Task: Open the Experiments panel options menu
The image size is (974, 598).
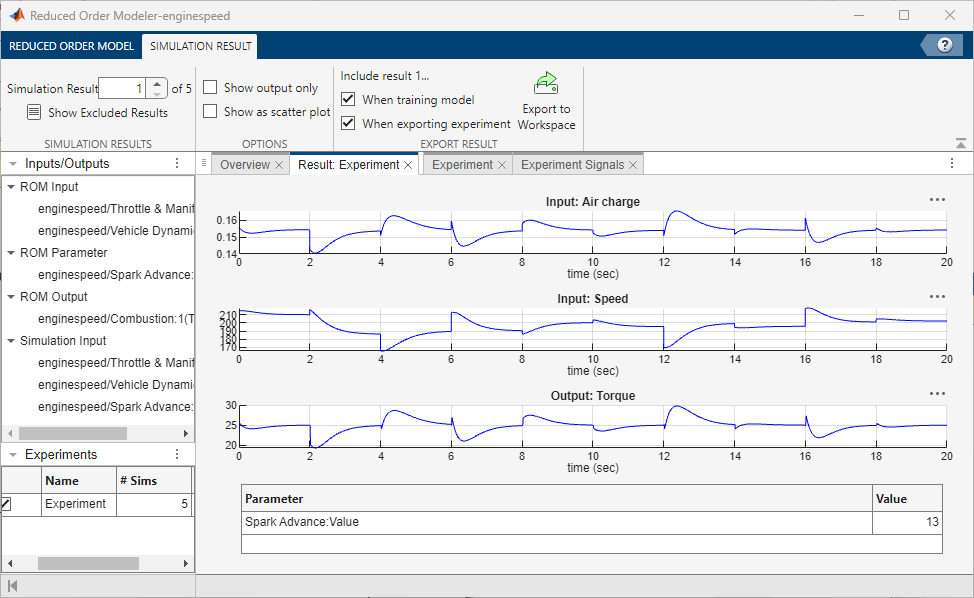Action: (177, 454)
